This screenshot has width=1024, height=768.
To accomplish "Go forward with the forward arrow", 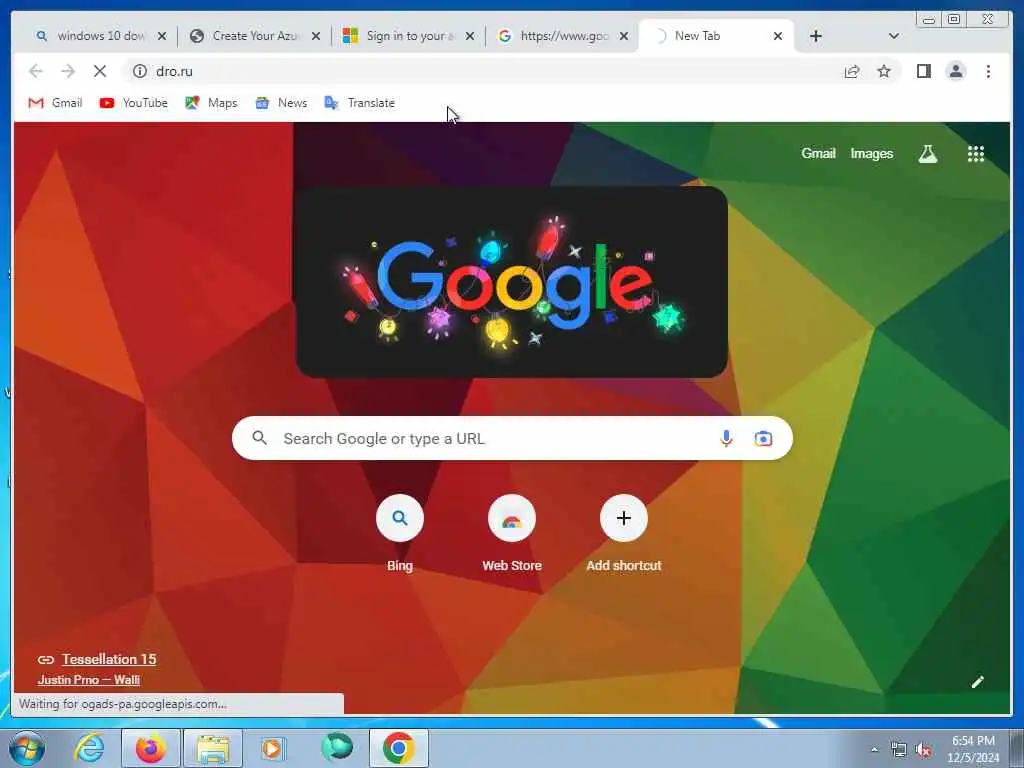I will click(x=68, y=71).
